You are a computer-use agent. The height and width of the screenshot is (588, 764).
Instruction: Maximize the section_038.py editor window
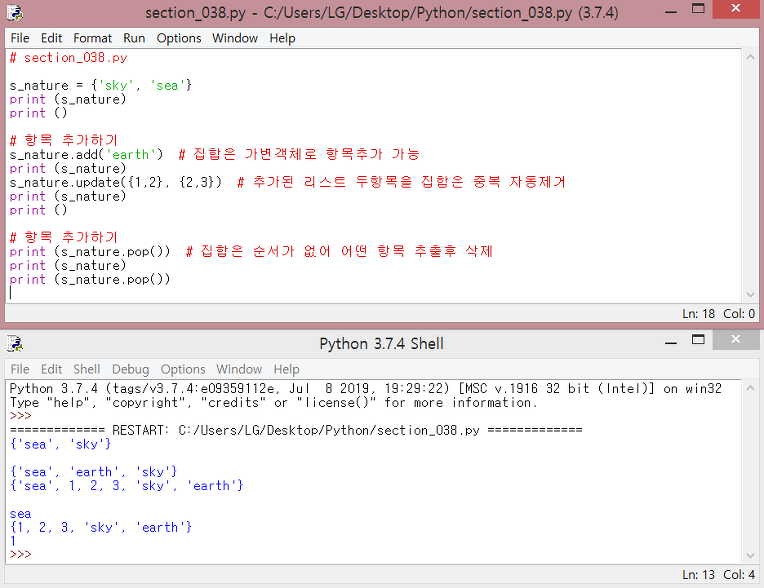point(698,9)
